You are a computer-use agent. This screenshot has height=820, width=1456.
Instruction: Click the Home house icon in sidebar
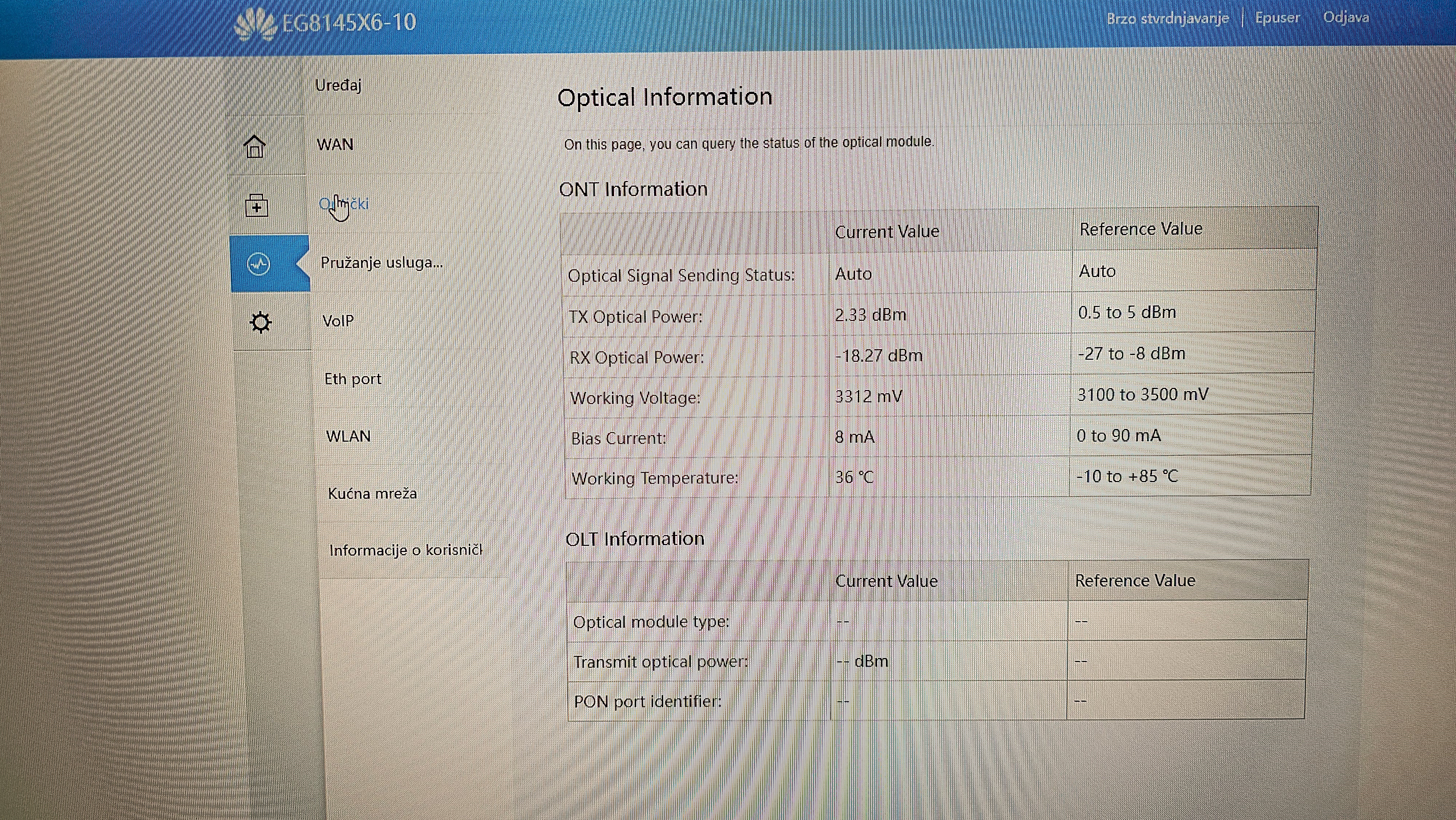click(x=255, y=147)
